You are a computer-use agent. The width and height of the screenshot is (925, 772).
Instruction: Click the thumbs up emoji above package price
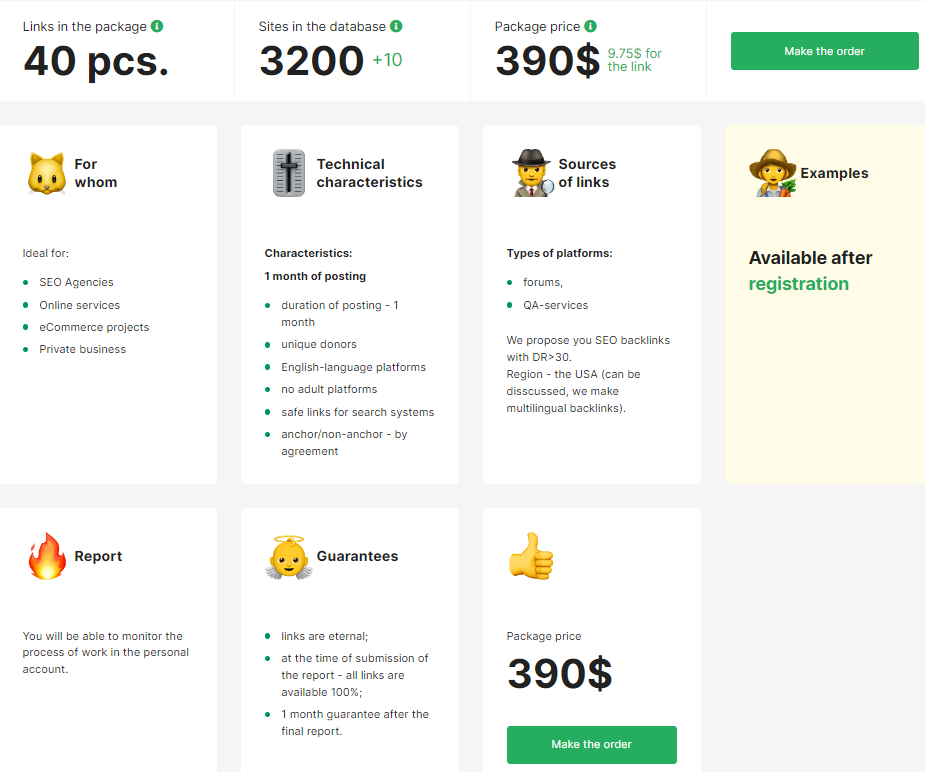point(531,556)
